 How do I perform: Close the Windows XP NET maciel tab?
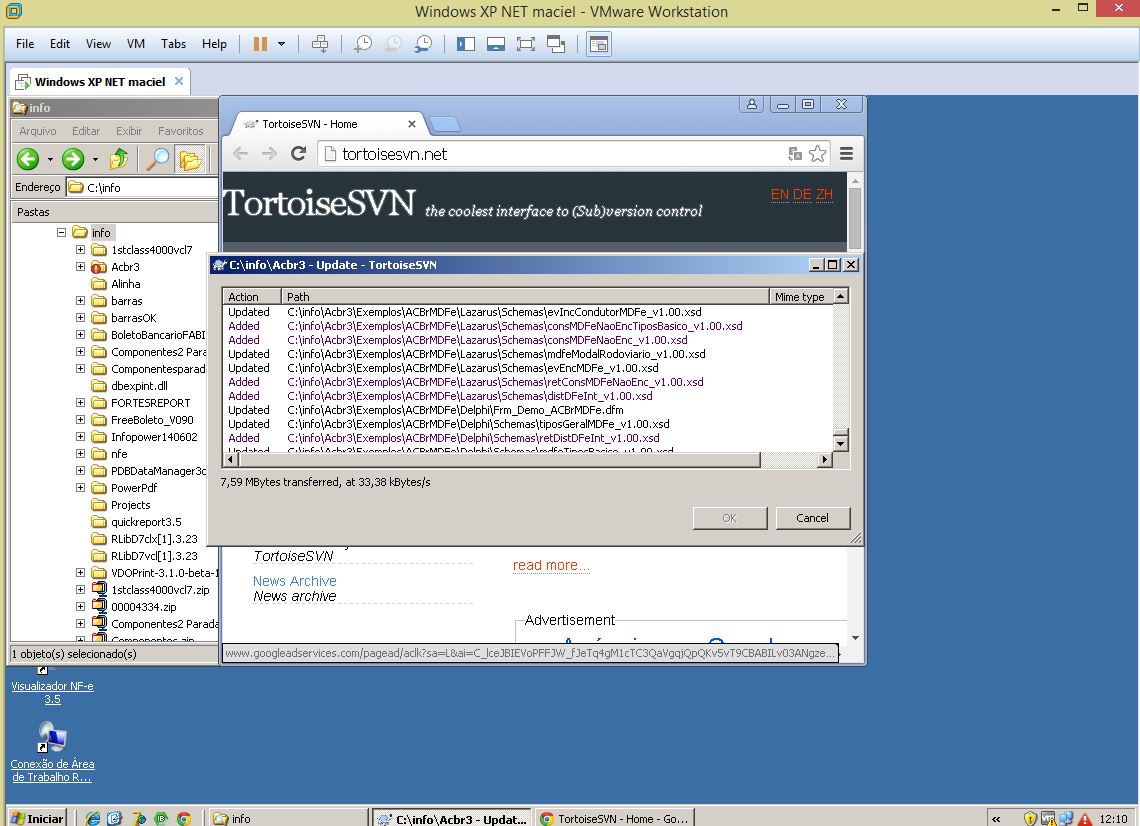point(179,81)
